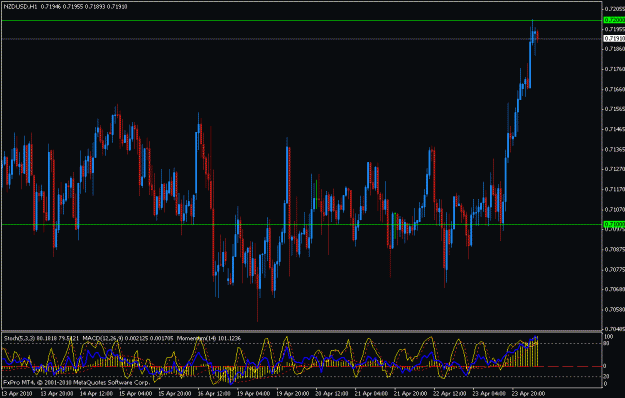The image size is (625, 398).
Task: Click the 0.71270 price axis label
Action: [x=615, y=169]
